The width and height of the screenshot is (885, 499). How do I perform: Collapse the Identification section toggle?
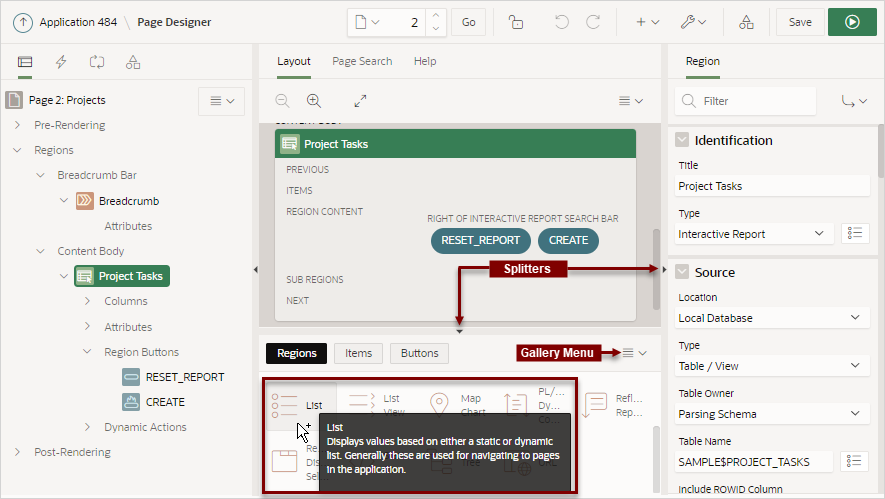coord(682,140)
